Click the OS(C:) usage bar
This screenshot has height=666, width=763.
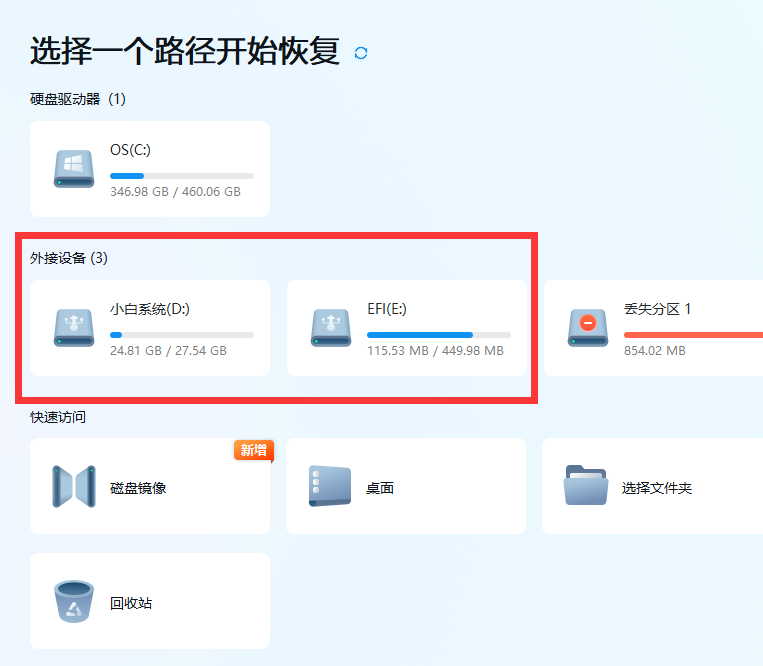182,176
